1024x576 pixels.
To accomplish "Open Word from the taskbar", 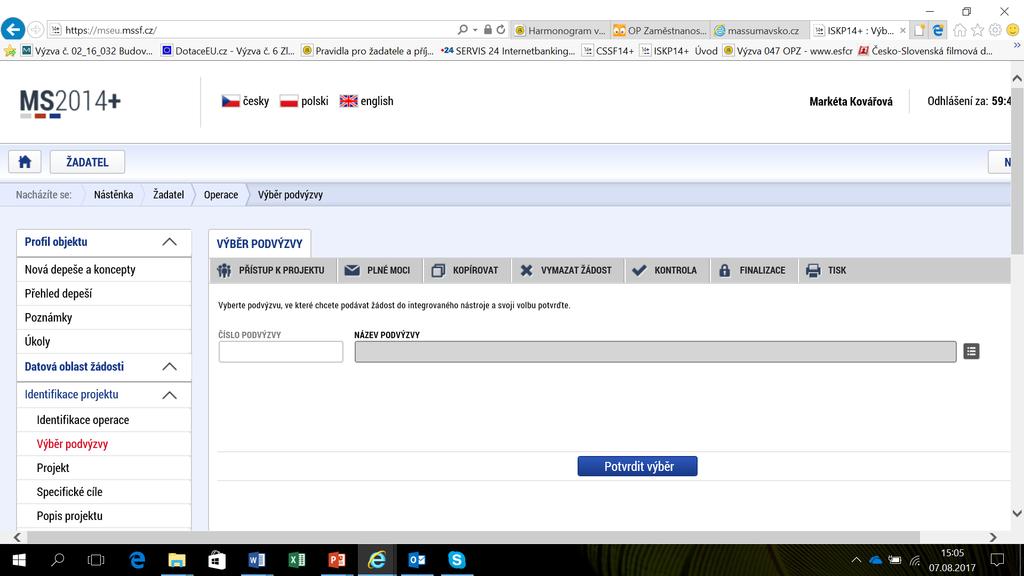I will pyautogui.click(x=257, y=560).
